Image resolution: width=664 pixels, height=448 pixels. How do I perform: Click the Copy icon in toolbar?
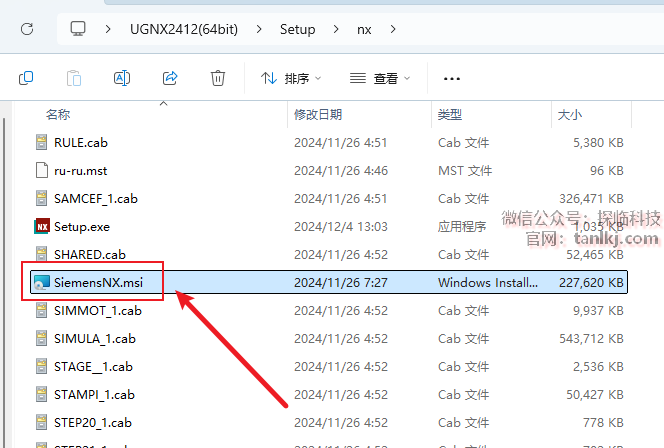26,78
